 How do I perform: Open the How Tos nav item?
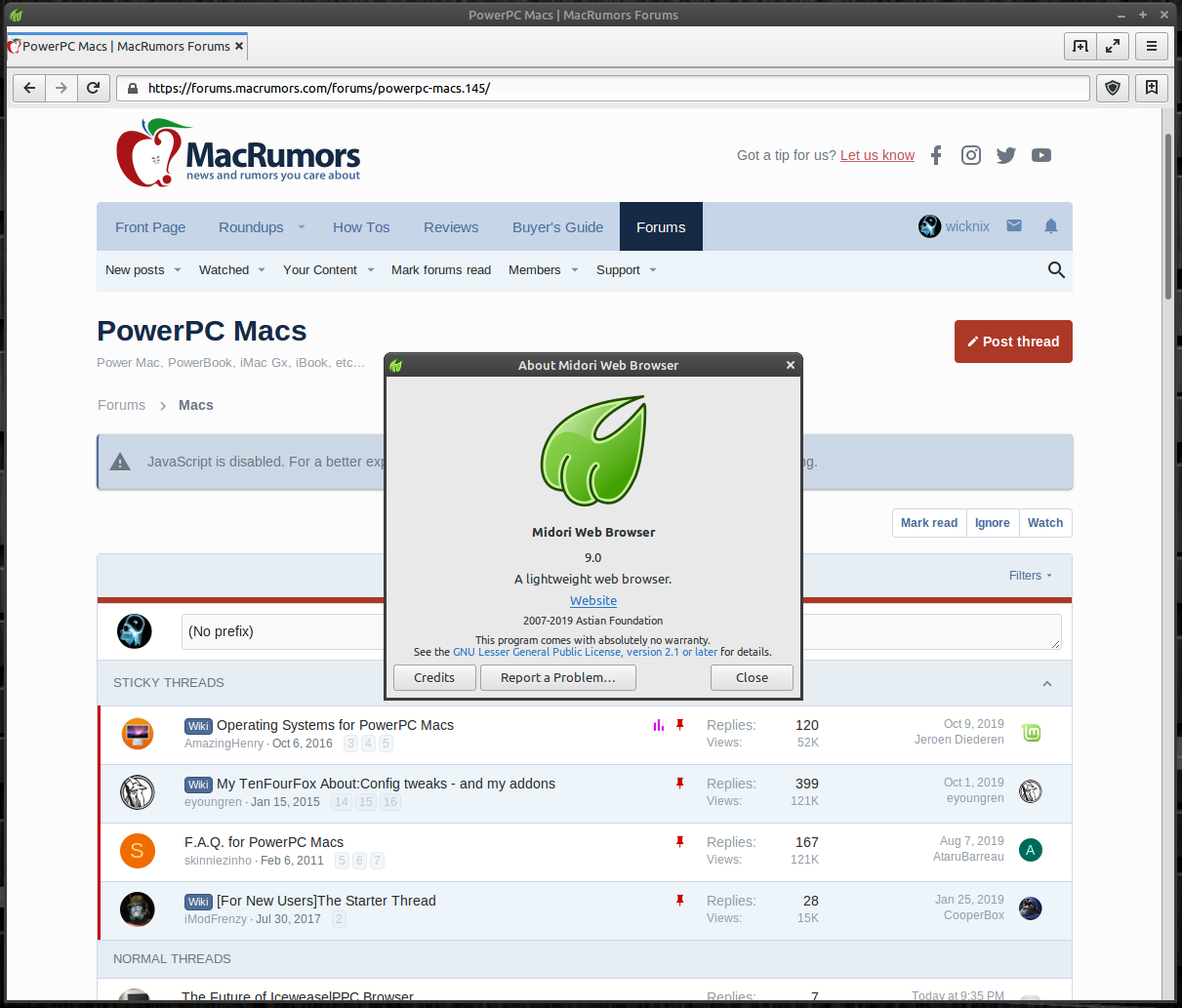click(x=361, y=227)
